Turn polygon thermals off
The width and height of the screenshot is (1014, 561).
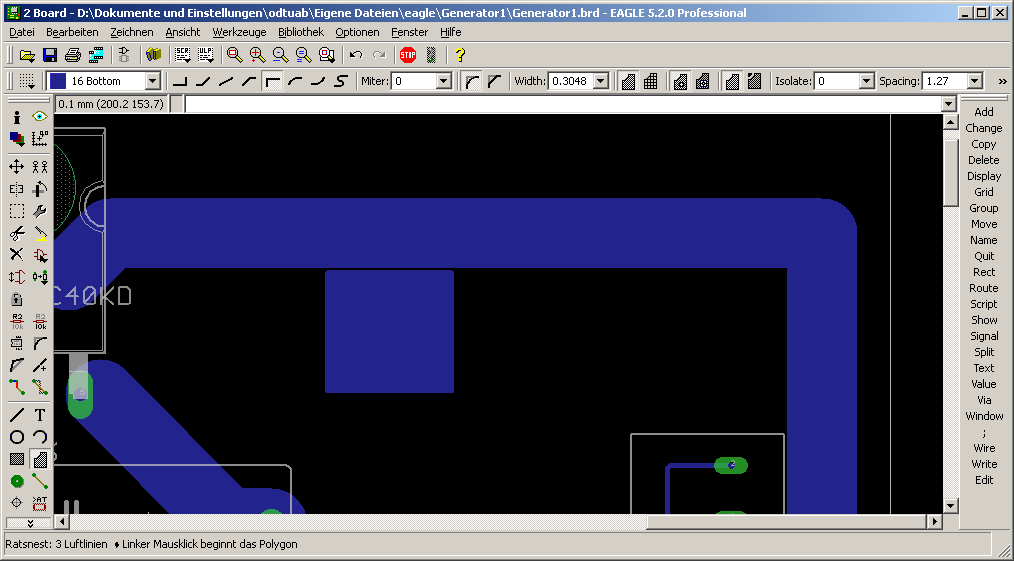[702, 81]
